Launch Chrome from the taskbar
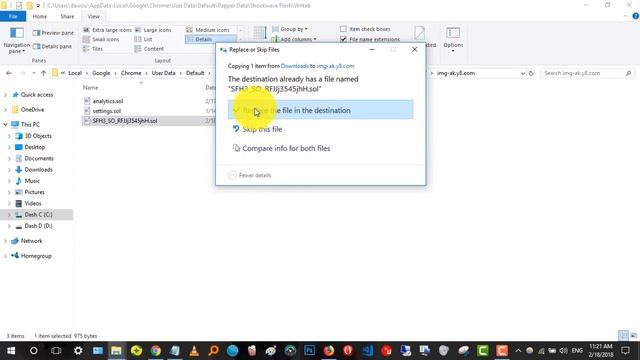640x360 pixels. (x=156, y=351)
